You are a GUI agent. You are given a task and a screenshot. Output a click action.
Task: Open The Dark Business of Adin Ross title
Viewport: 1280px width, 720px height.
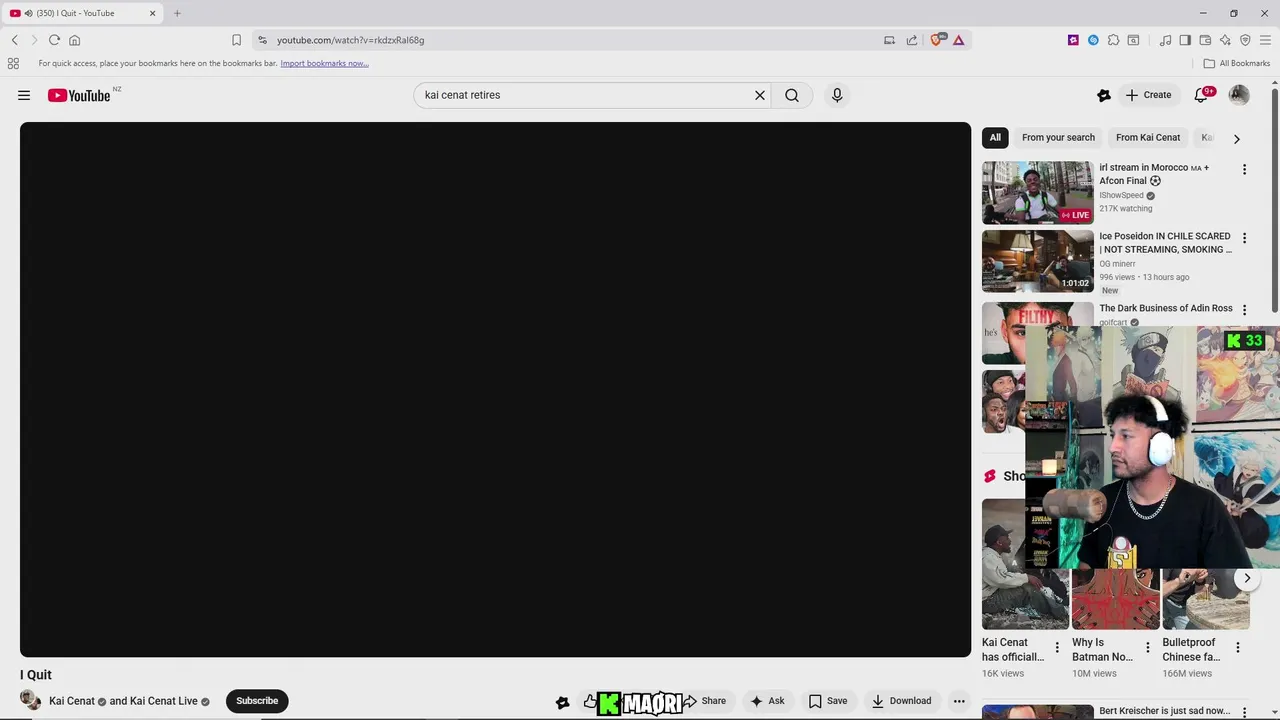(x=1166, y=308)
